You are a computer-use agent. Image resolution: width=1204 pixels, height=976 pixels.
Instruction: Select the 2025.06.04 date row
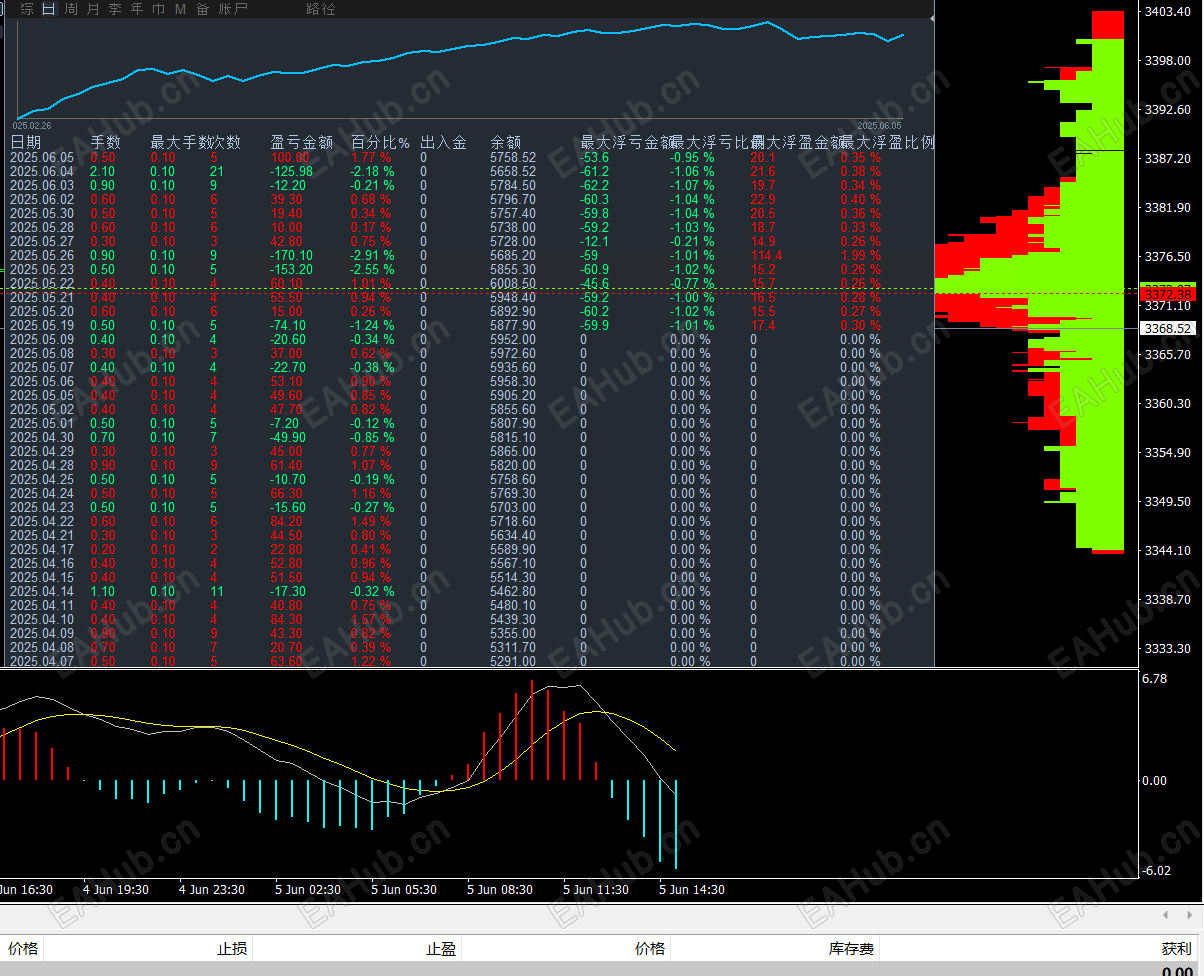(x=42, y=171)
